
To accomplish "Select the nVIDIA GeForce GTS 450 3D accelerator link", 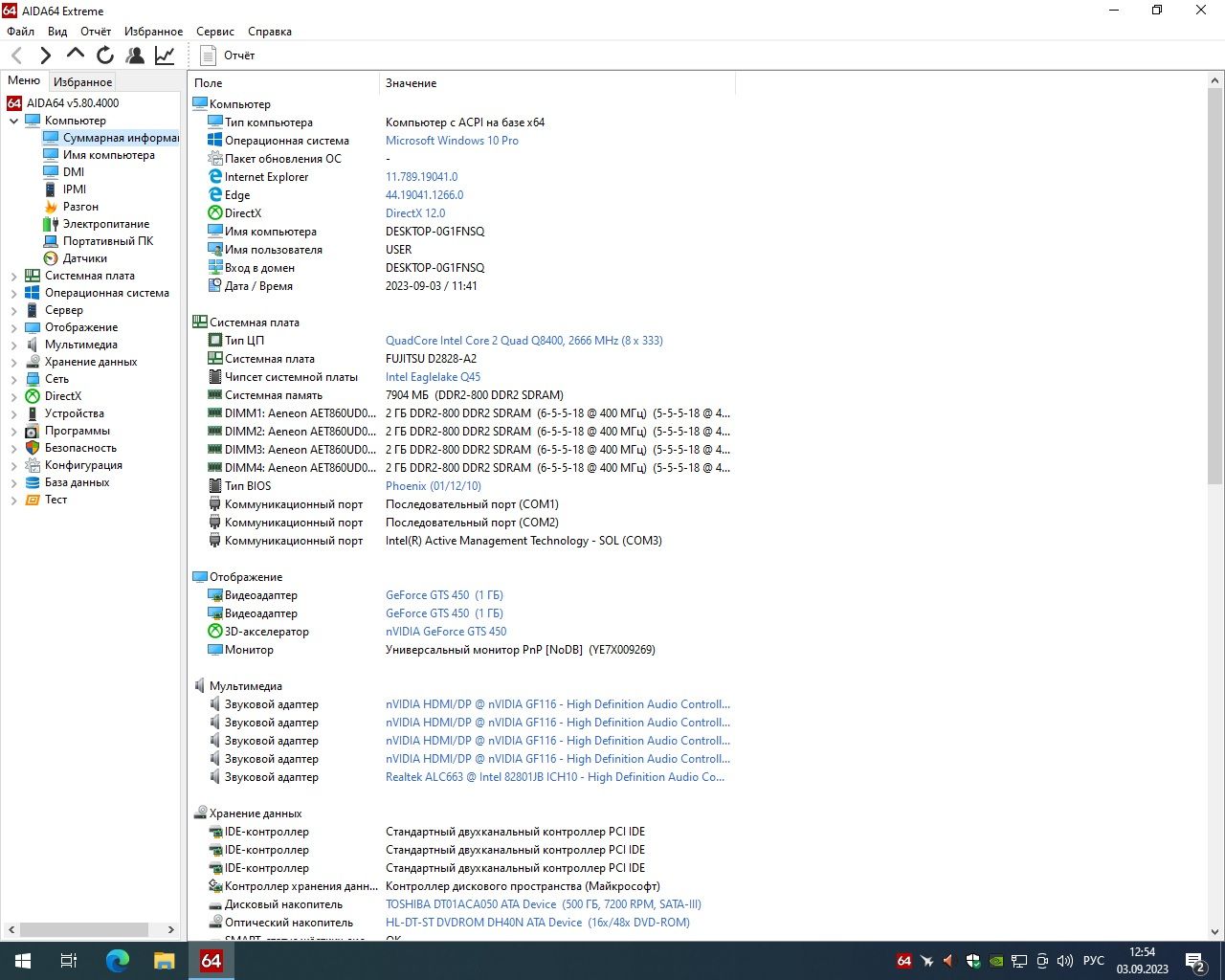I will click(x=446, y=632).
